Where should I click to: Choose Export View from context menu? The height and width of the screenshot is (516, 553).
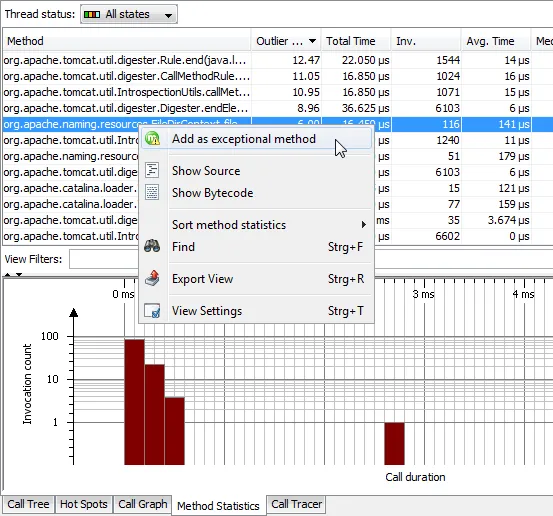(257, 279)
